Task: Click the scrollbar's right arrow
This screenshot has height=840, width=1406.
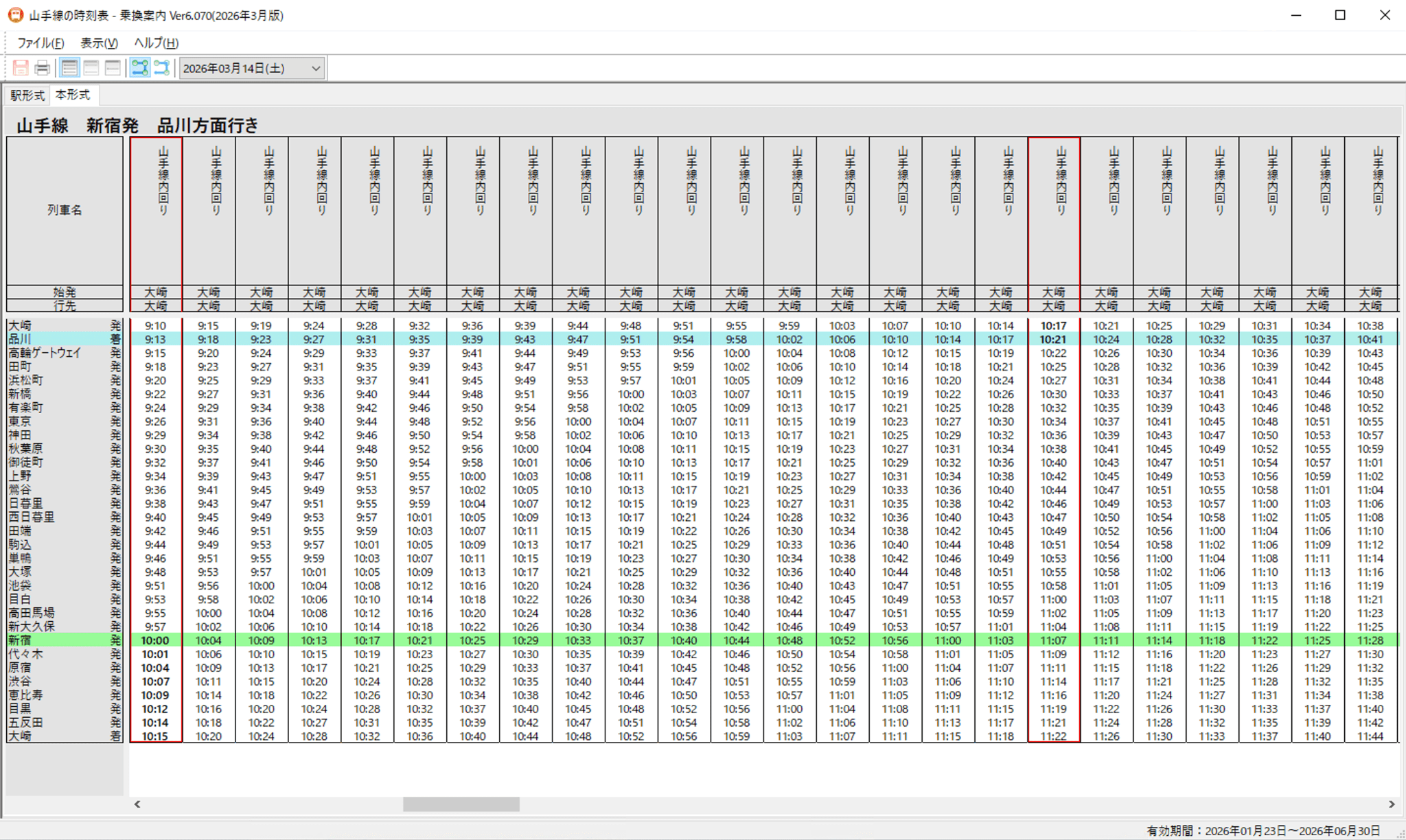Action: 1392,804
